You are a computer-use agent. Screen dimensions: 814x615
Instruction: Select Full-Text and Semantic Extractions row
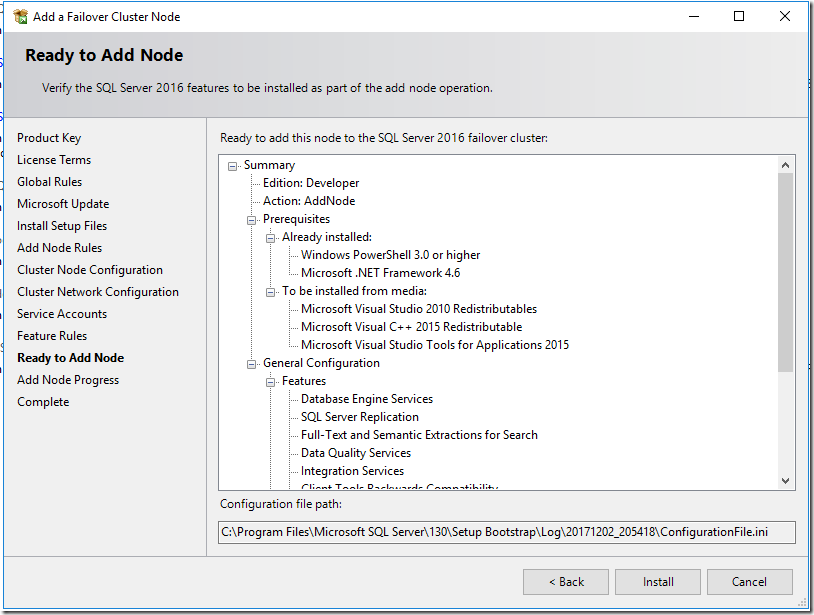[x=419, y=435]
